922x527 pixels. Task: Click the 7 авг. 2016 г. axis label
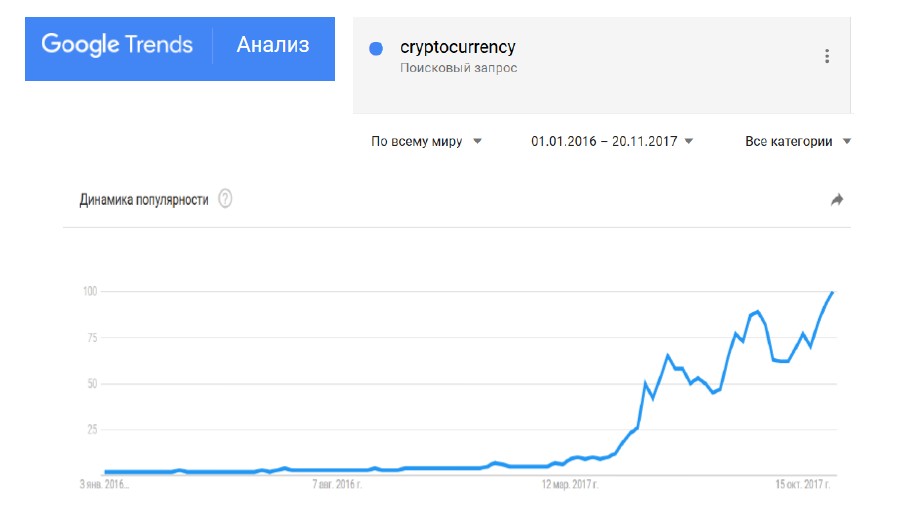(x=337, y=485)
